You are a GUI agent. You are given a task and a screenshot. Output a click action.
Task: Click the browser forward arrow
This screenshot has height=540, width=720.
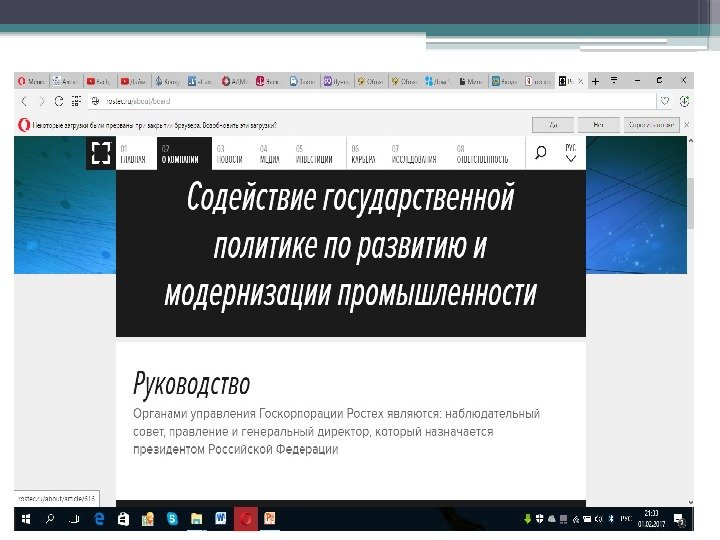click(x=41, y=101)
